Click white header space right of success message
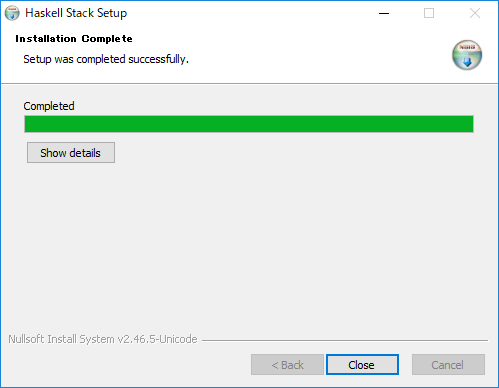The image size is (499, 388). 317,59
